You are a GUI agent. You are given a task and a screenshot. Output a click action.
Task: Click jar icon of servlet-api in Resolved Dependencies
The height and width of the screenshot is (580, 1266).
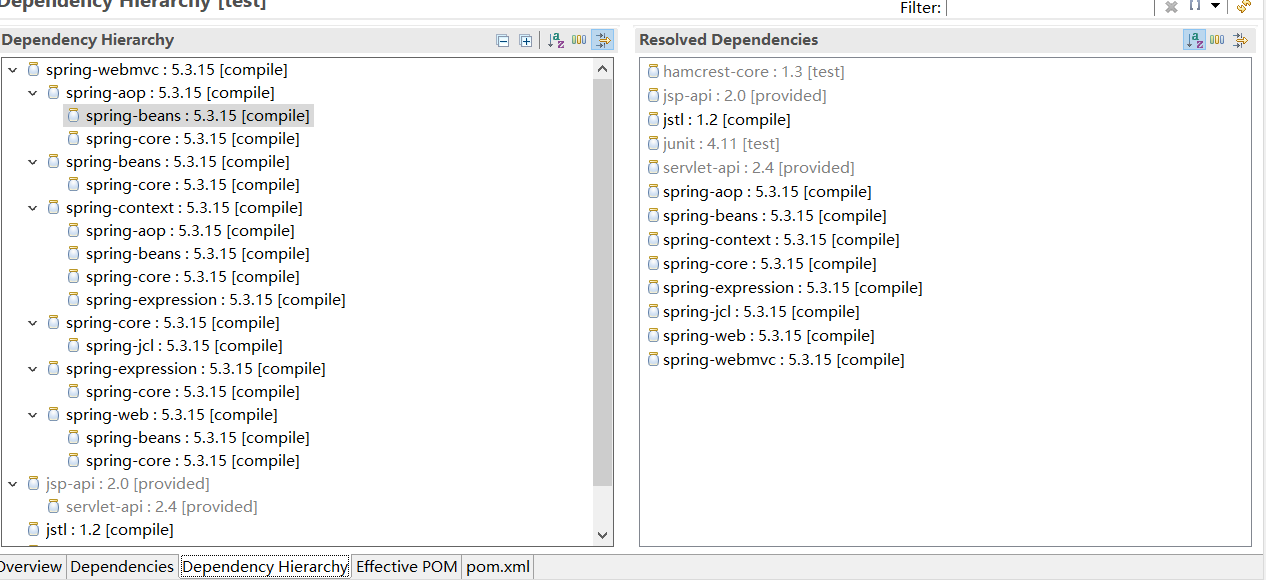pyautogui.click(x=653, y=168)
